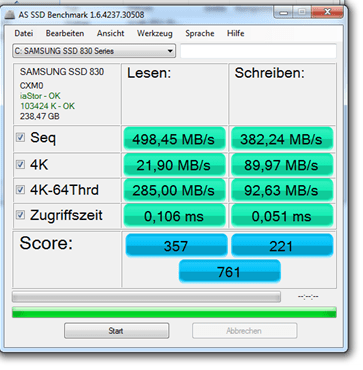Click the empty text field beside drive selector

(258, 51)
